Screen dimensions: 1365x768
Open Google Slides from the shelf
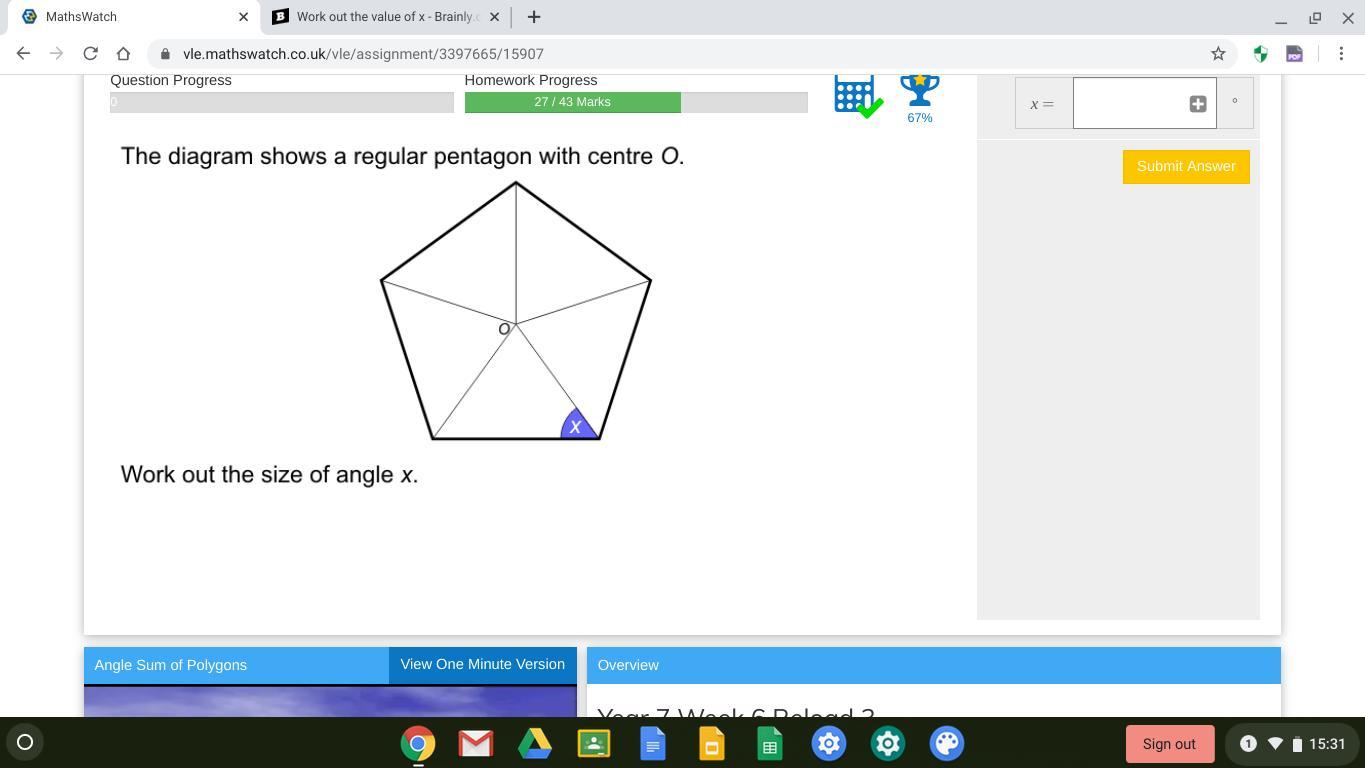click(x=711, y=743)
